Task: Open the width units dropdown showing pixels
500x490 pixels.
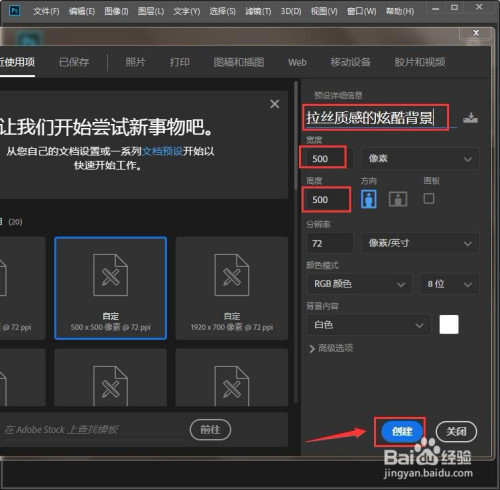Action: [420, 159]
